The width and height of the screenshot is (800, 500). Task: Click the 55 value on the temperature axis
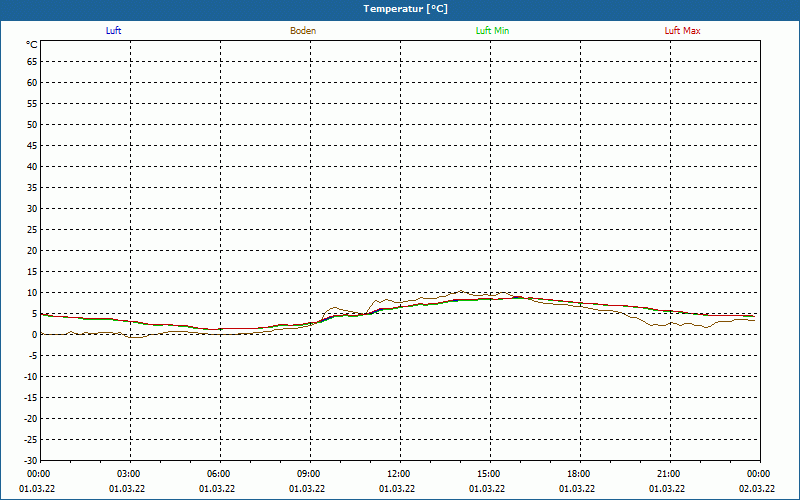tap(32, 104)
